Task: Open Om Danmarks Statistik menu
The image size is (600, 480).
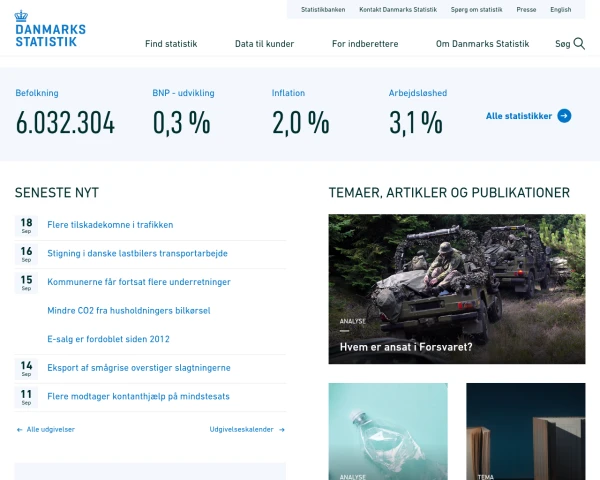Action: (x=483, y=44)
